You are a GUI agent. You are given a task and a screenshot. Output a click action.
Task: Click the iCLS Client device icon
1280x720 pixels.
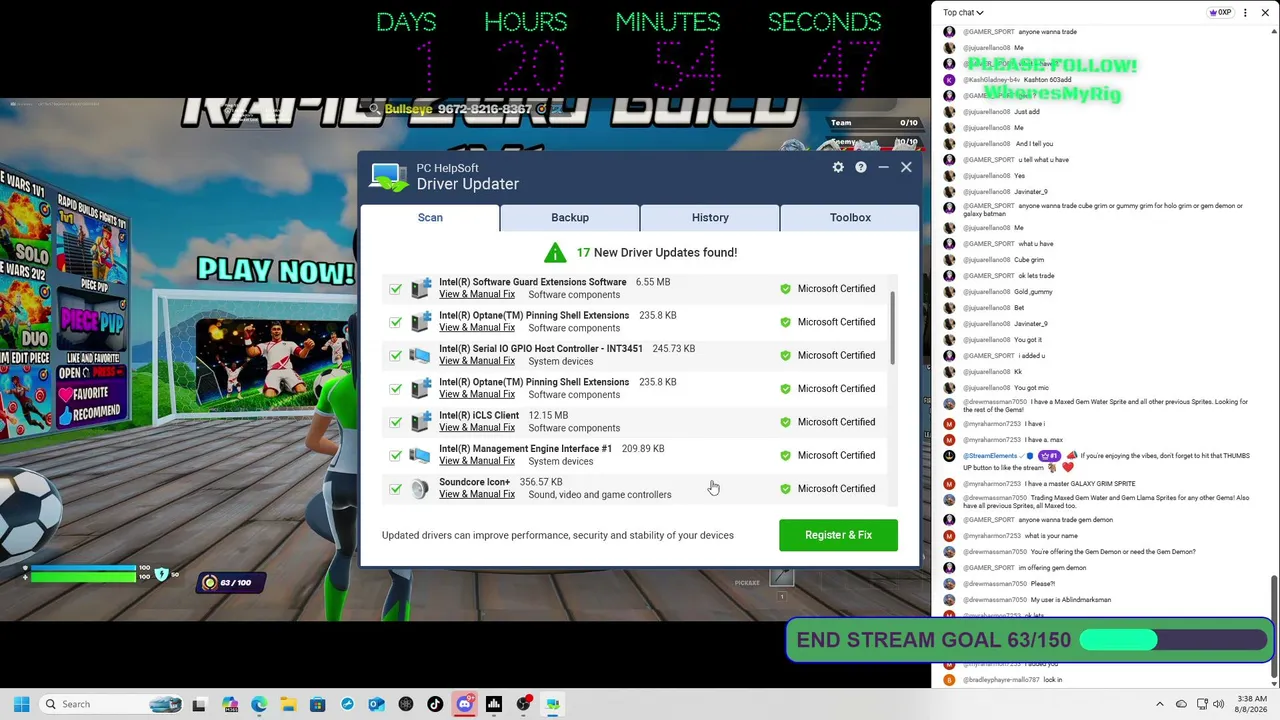[420, 422]
